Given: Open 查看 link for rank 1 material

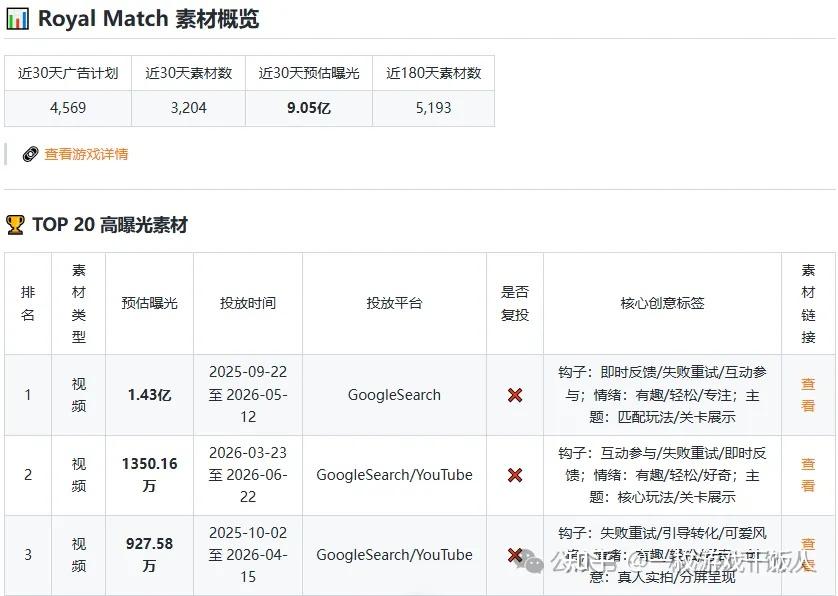Looking at the screenshot, I should [808, 394].
